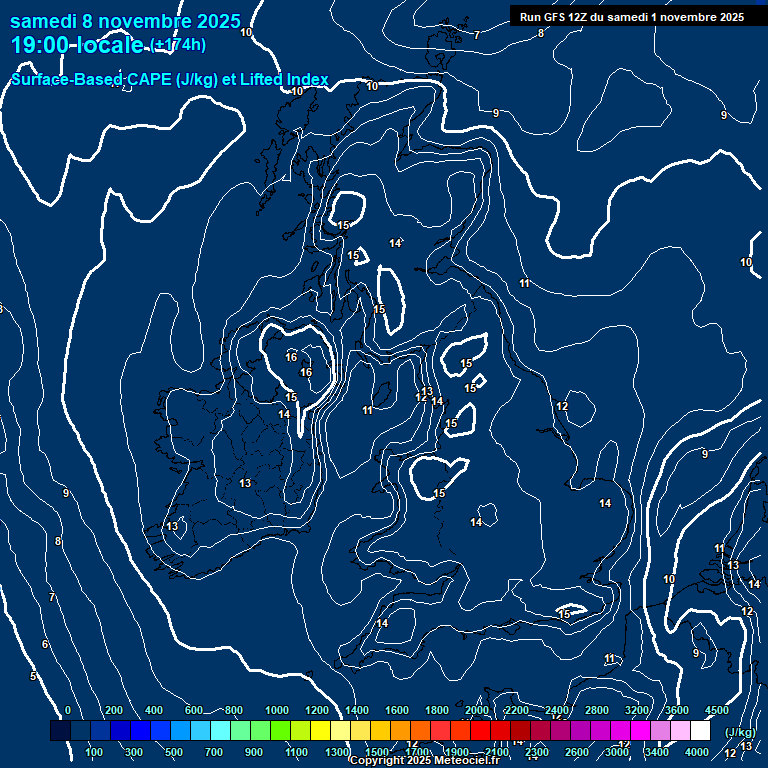Screen dimensions: 768x768
Task: Click the pure red 2000–2100 legend swatch
Action: (480, 730)
